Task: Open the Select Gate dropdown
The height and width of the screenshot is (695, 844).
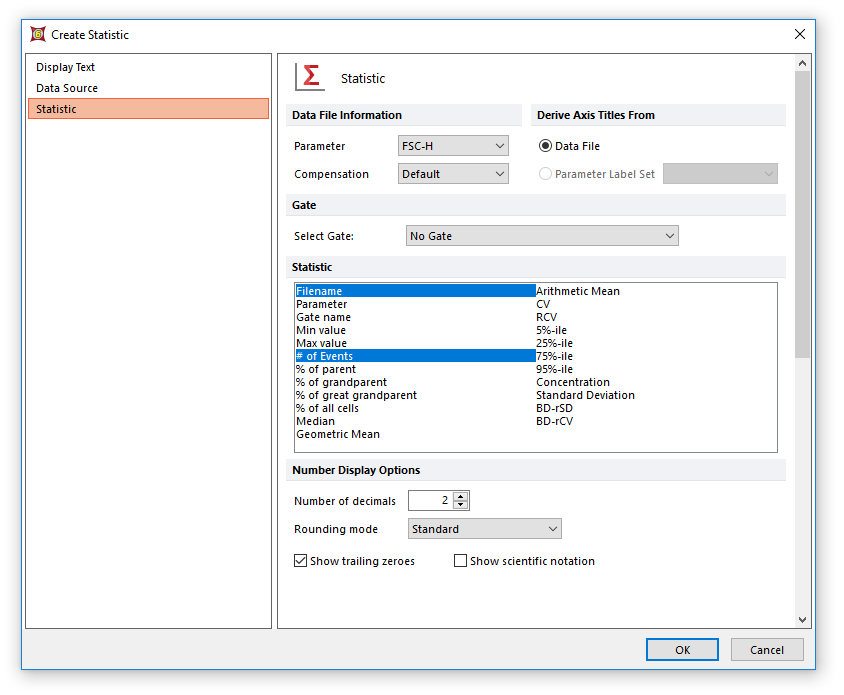Action: pos(543,236)
